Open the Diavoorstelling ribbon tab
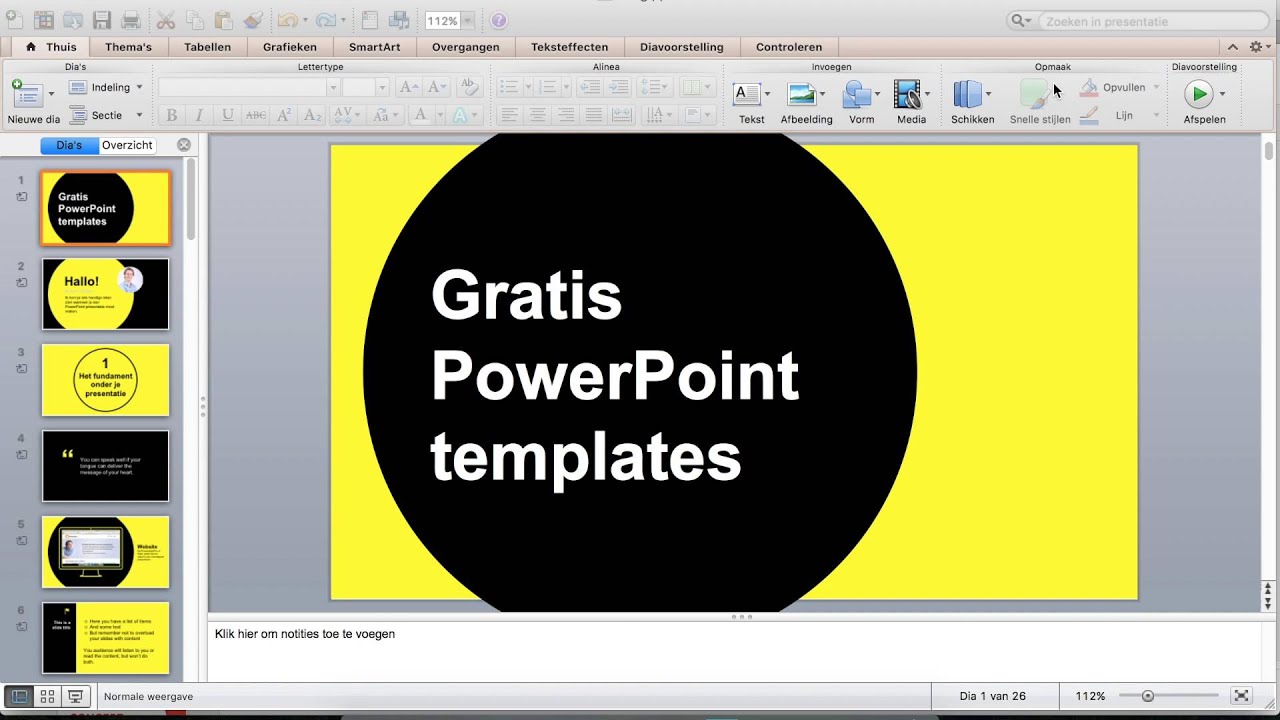The width and height of the screenshot is (1280, 720). (x=682, y=47)
